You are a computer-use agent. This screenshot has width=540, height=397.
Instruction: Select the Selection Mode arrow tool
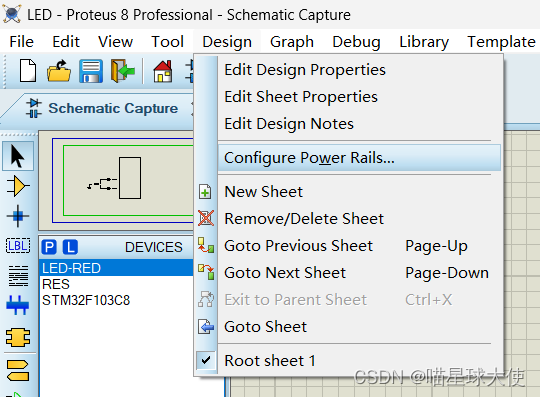18,156
